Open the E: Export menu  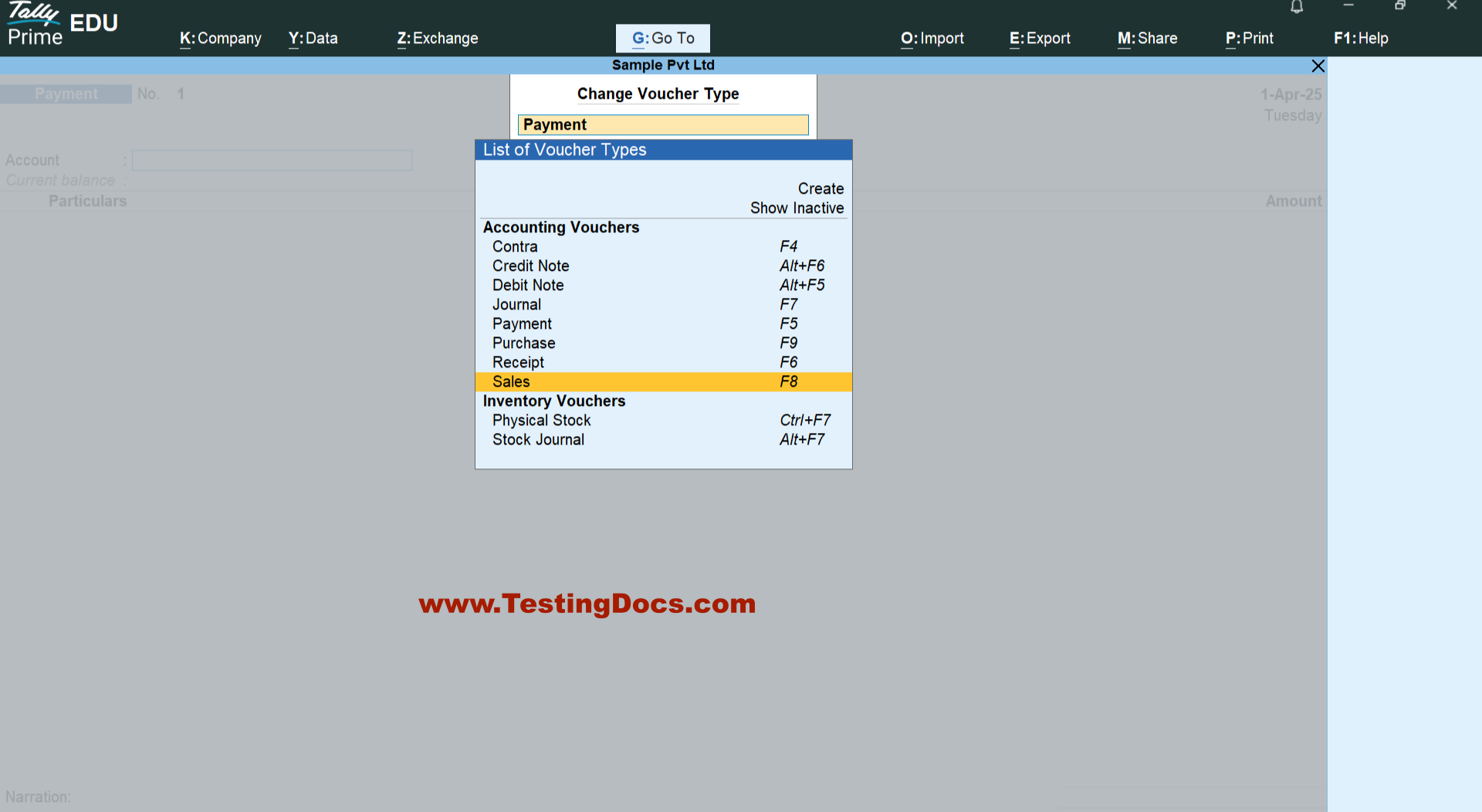click(x=1039, y=39)
